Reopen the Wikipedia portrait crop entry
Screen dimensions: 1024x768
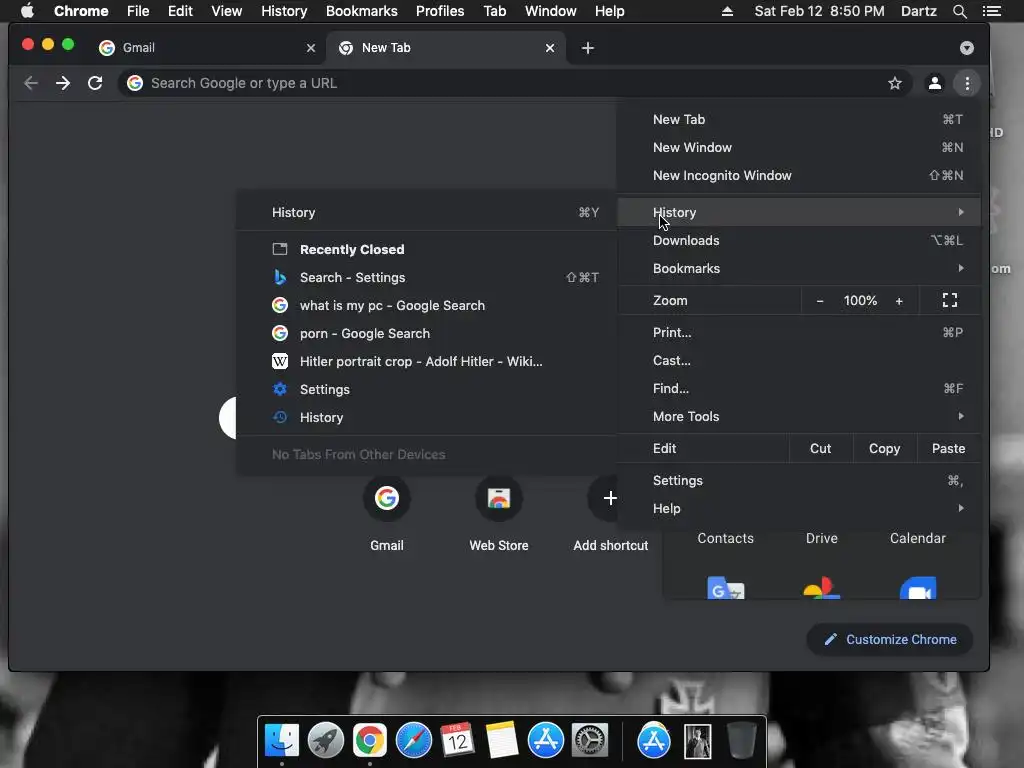point(426,361)
